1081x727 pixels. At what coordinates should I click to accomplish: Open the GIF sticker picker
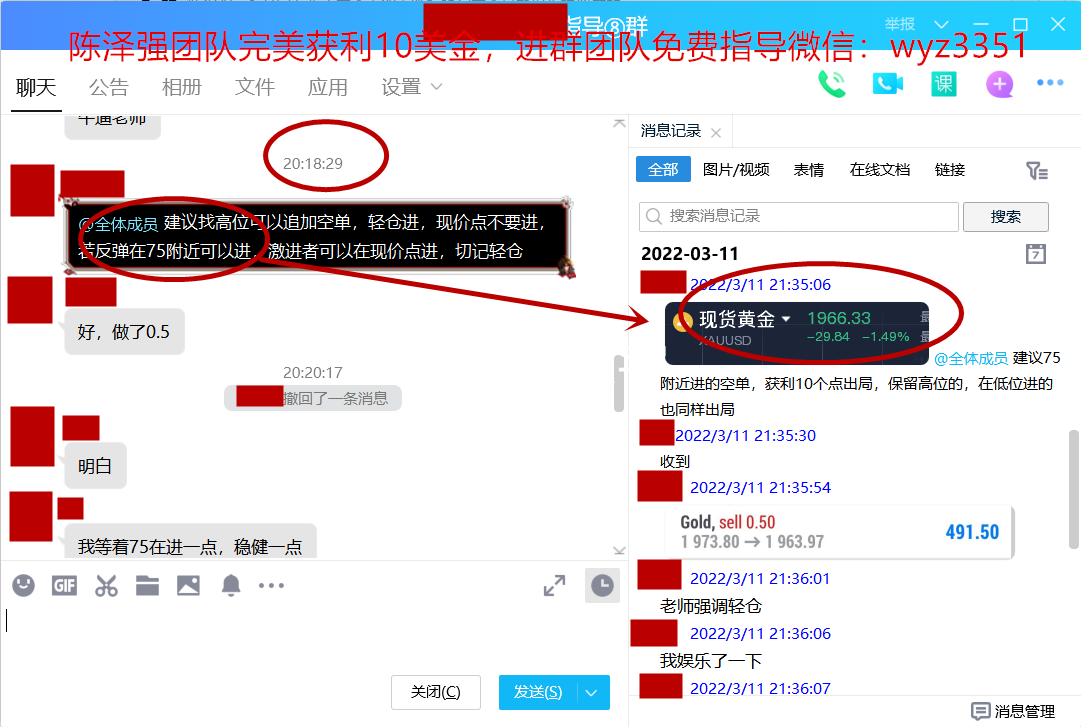[64, 586]
